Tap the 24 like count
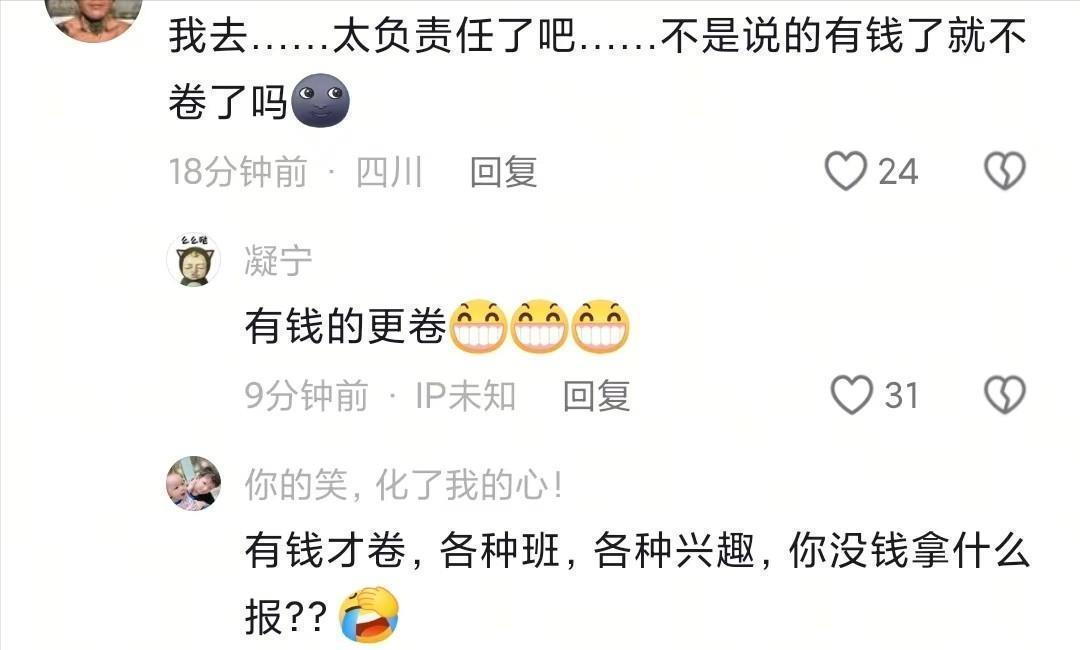 tap(898, 171)
